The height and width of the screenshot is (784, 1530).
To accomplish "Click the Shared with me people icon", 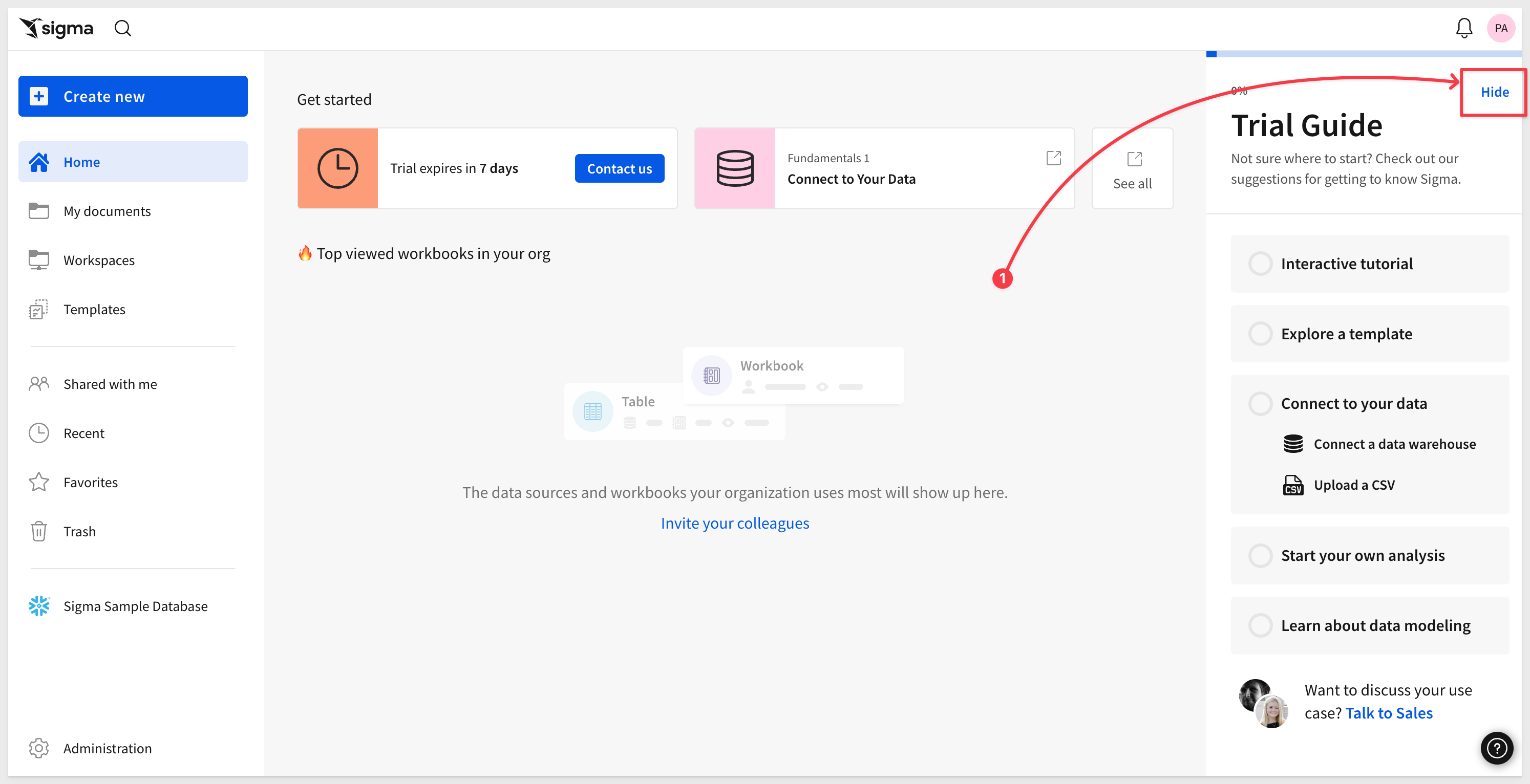I will [39, 384].
